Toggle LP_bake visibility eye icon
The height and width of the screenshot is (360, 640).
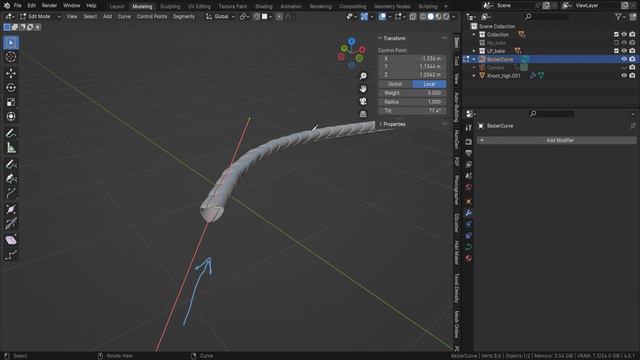(x=624, y=51)
